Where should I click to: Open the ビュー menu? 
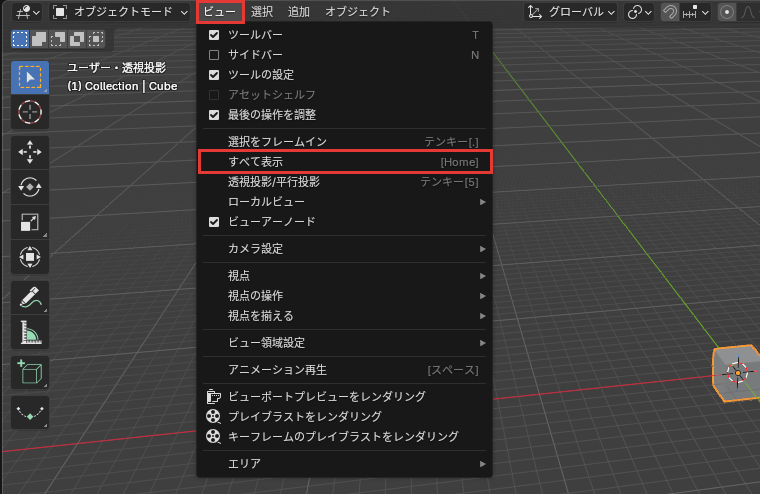[220, 12]
